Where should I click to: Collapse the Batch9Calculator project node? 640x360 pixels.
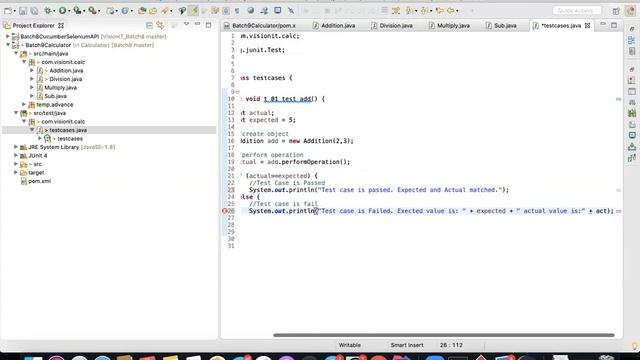click(x=8, y=45)
